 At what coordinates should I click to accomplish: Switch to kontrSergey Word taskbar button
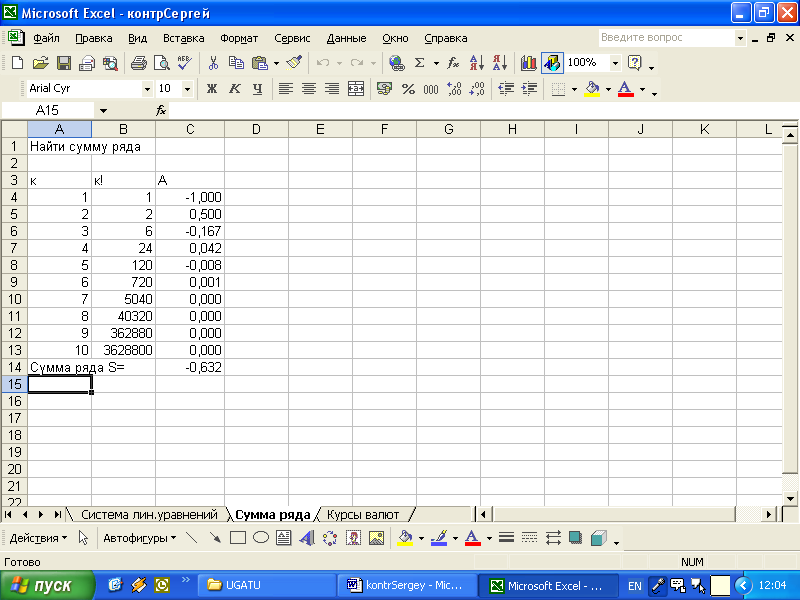406,585
